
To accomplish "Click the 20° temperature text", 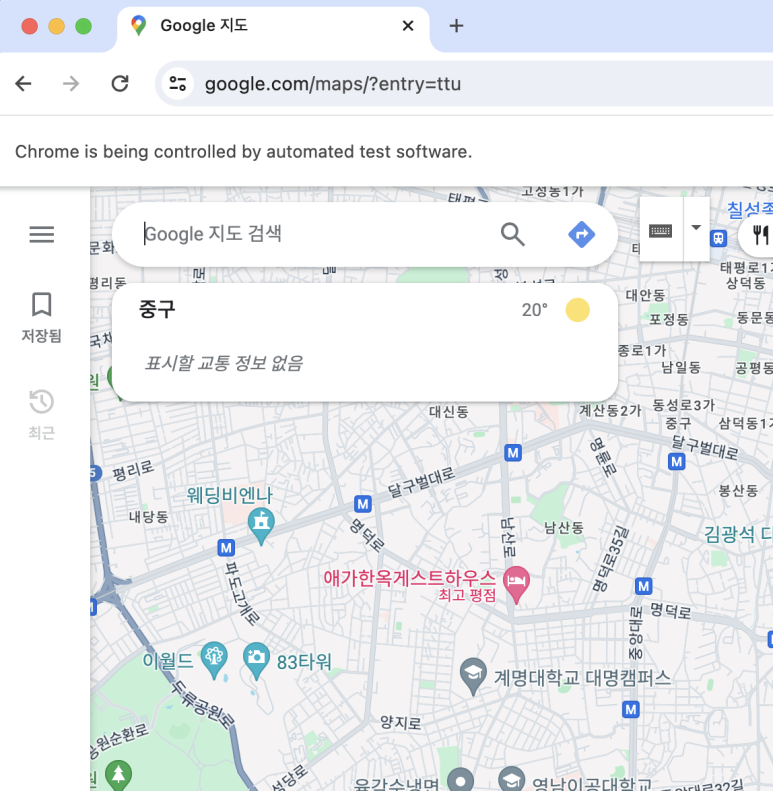I will coord(534,310).
